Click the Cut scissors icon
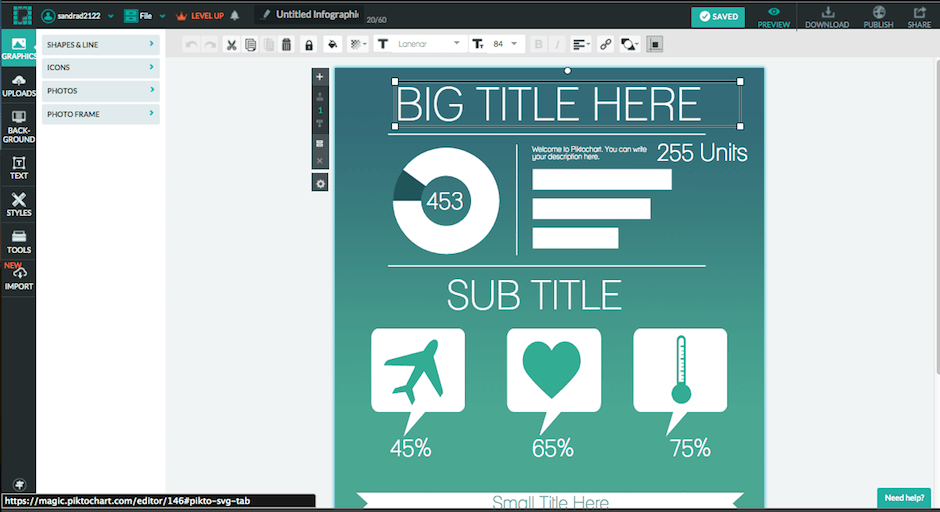 (231, 44)
